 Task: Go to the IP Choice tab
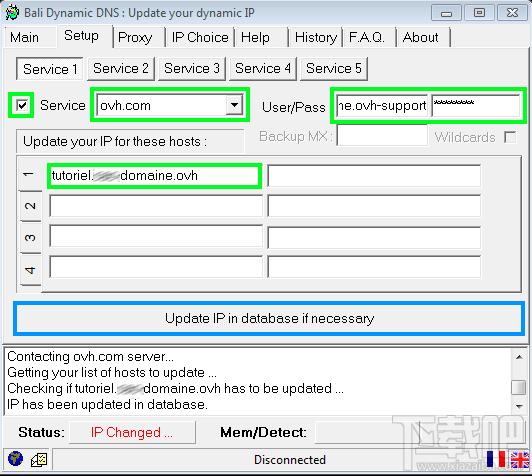tap(200, 37)
